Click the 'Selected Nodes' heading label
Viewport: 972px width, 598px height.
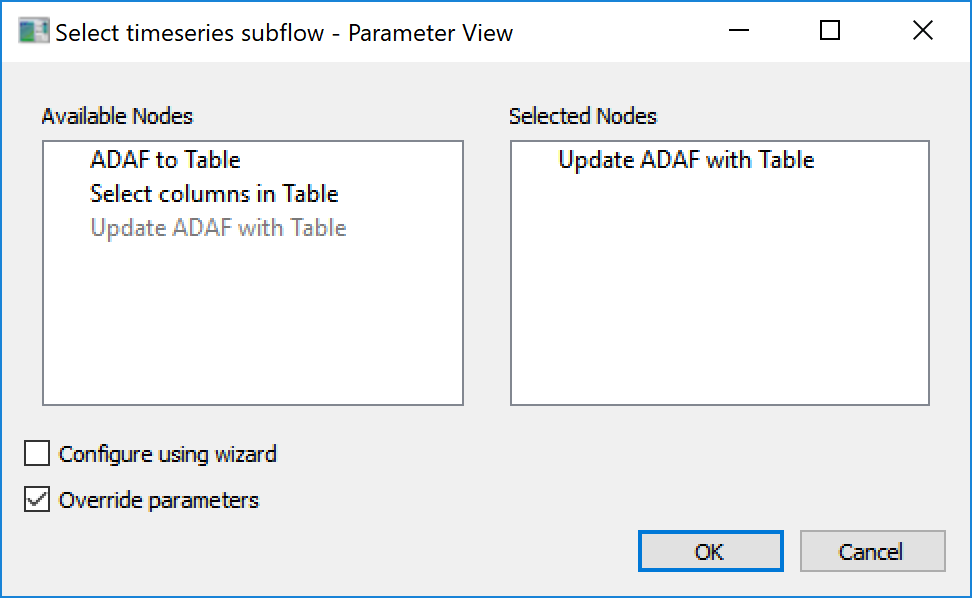point(582,116)
